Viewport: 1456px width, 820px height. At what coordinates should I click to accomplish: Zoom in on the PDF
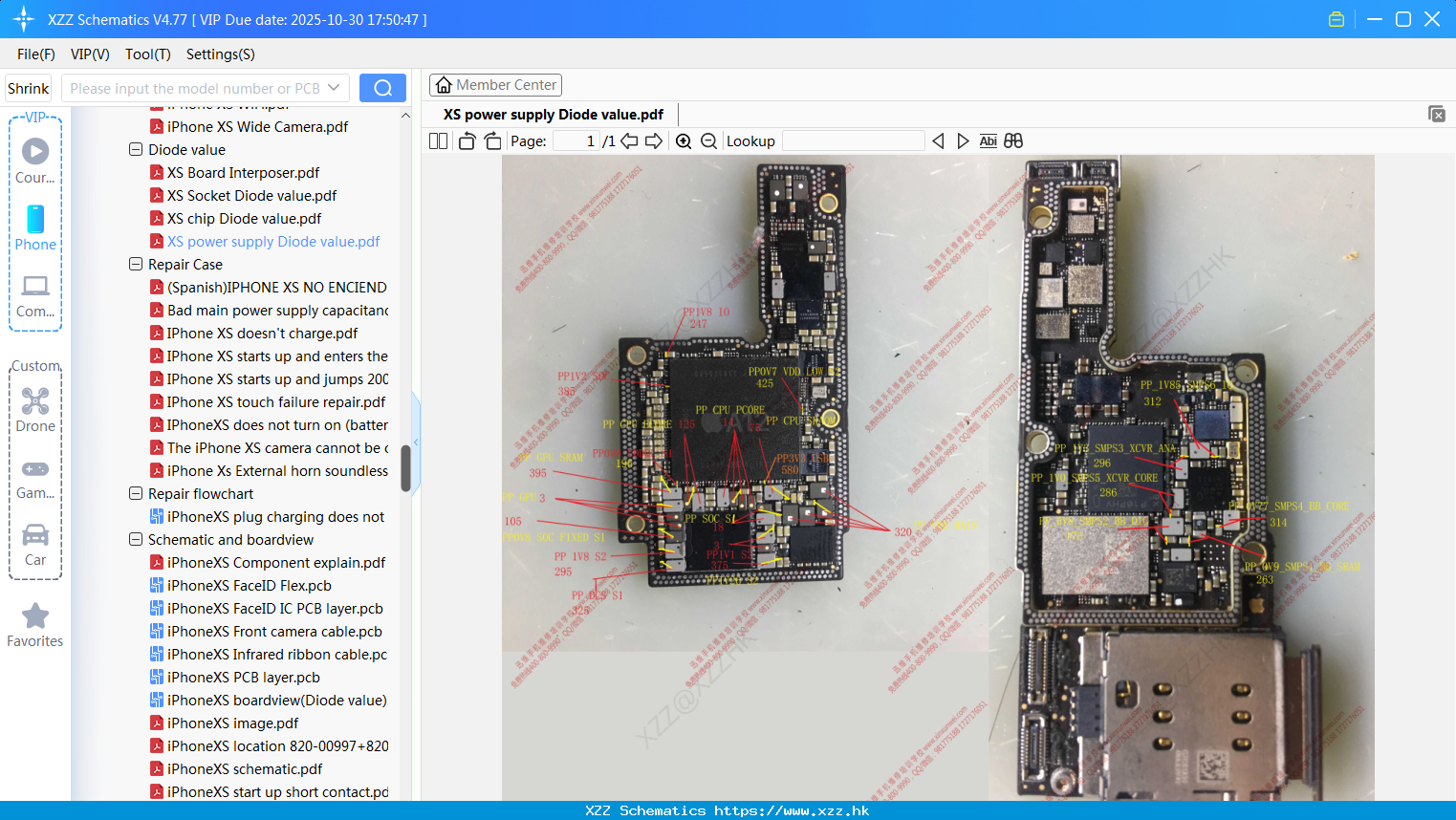pos(684,140)
